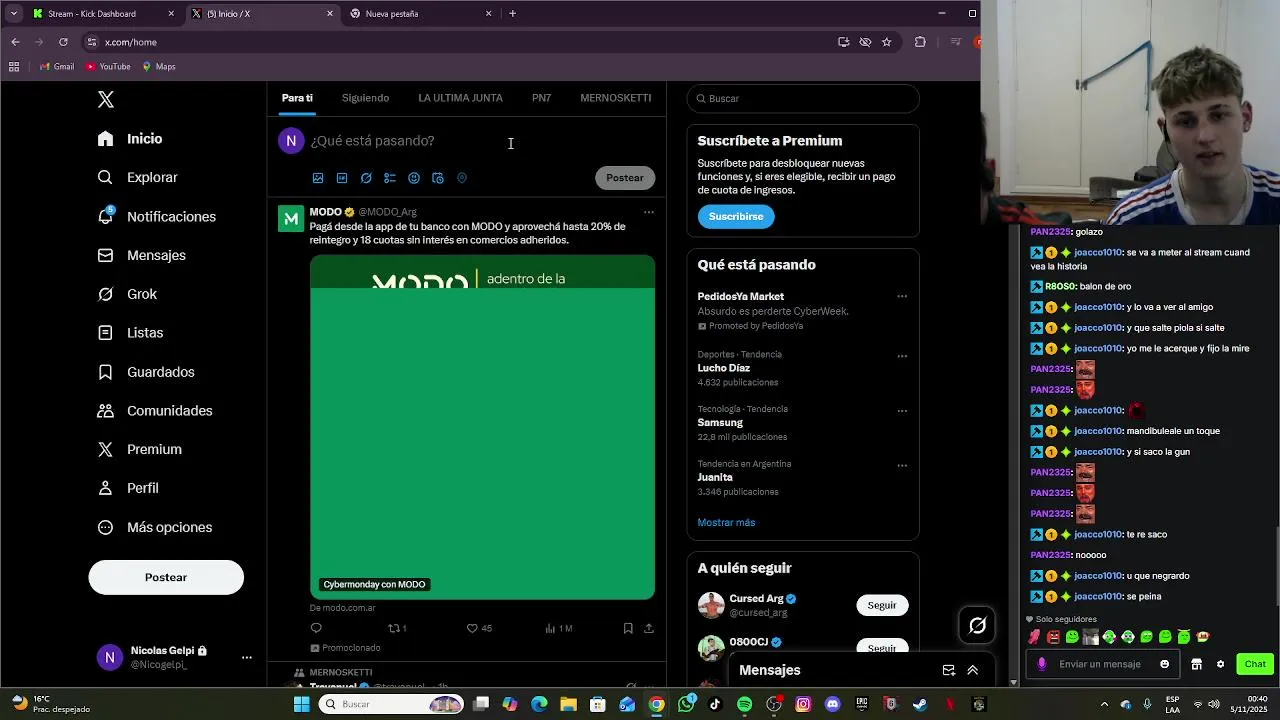Open options for PedidosYa Market trend

pyautogui.click(x=902, y=296)
